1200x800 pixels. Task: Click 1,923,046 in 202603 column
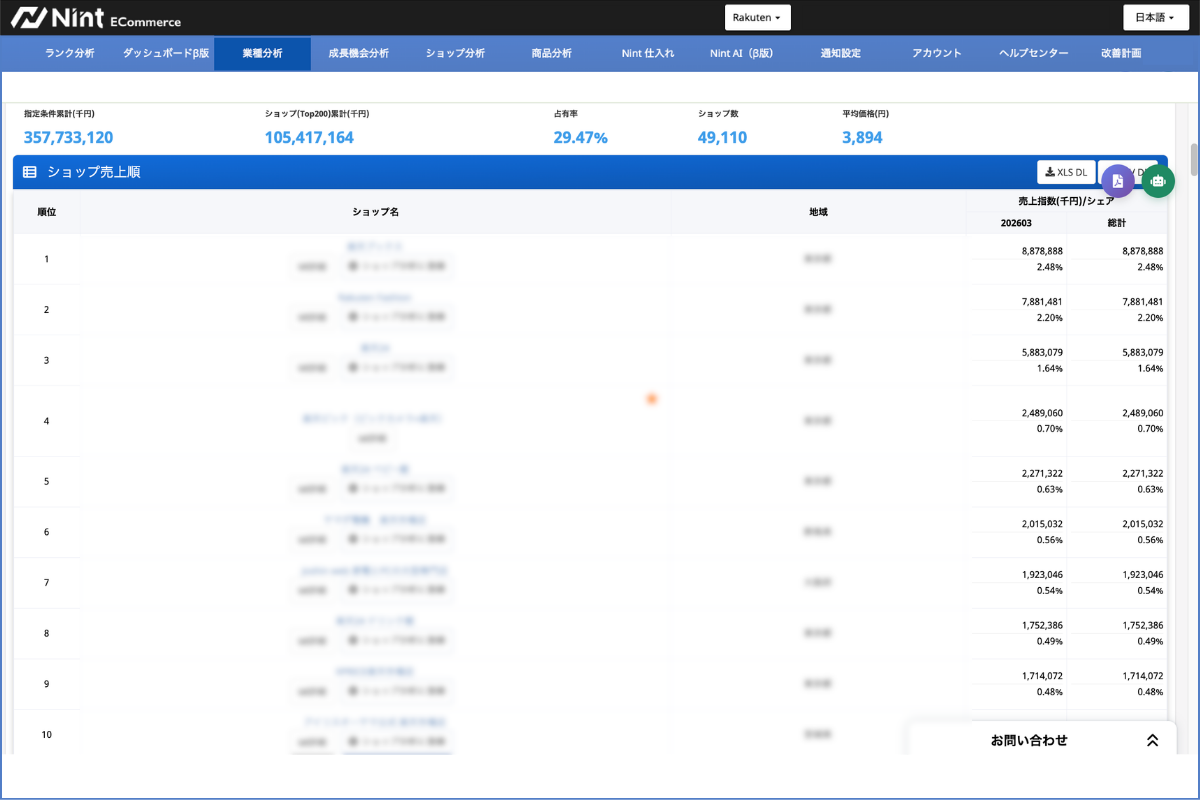tap(1042, 574)
